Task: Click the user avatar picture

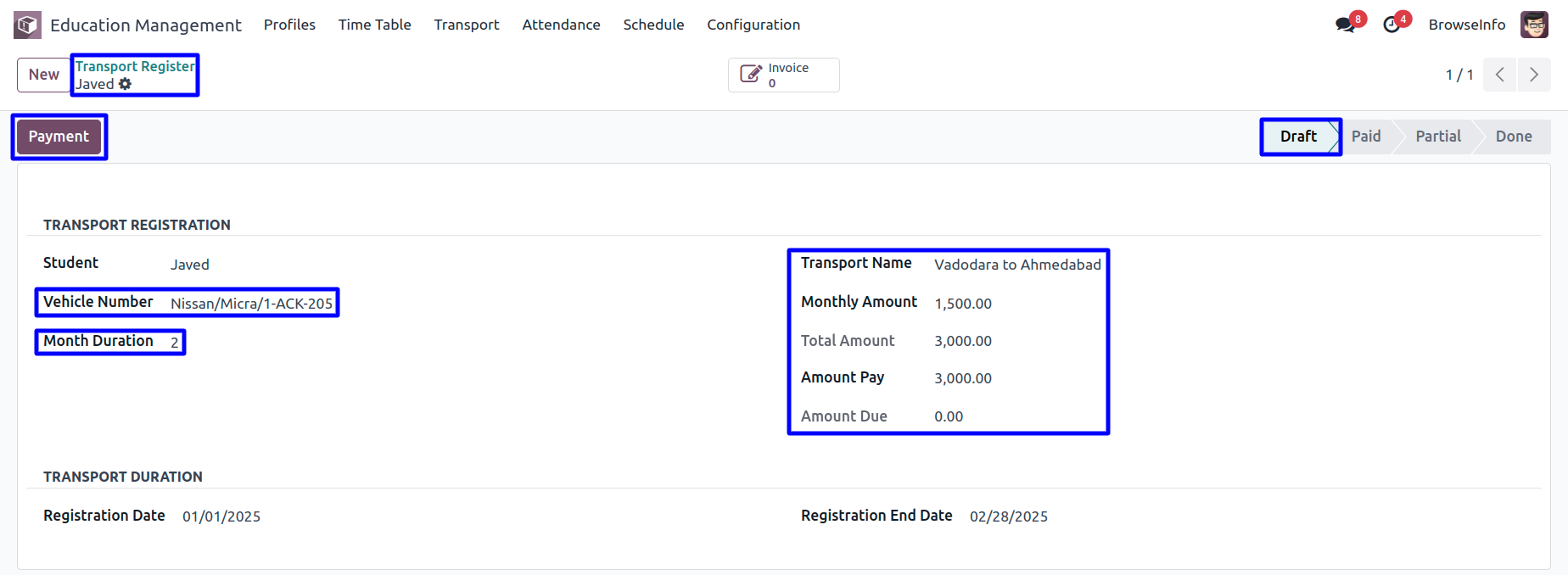Action: (1534, 25)
